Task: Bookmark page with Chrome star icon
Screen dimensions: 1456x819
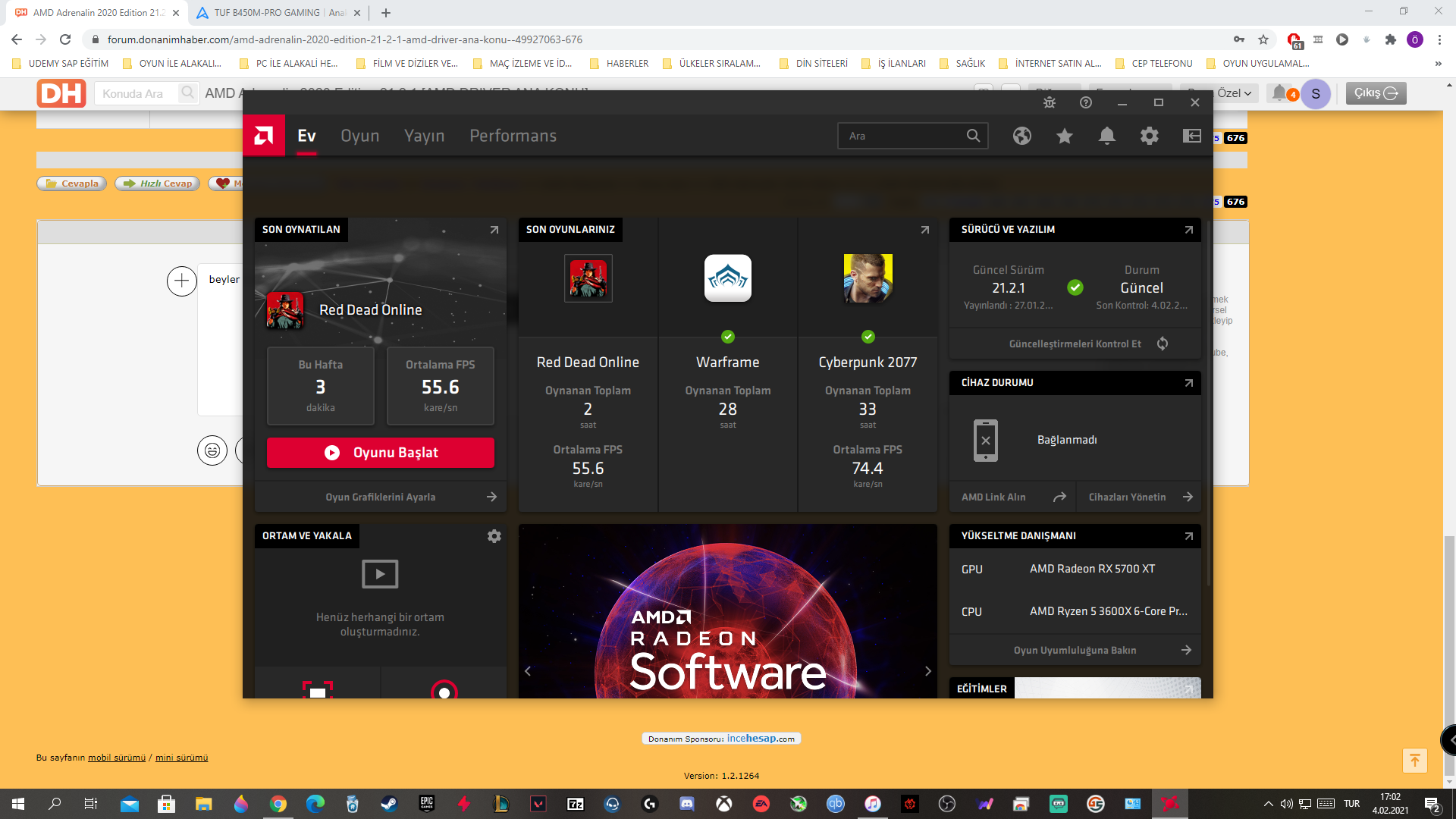Action: [x=1263, y=39]
